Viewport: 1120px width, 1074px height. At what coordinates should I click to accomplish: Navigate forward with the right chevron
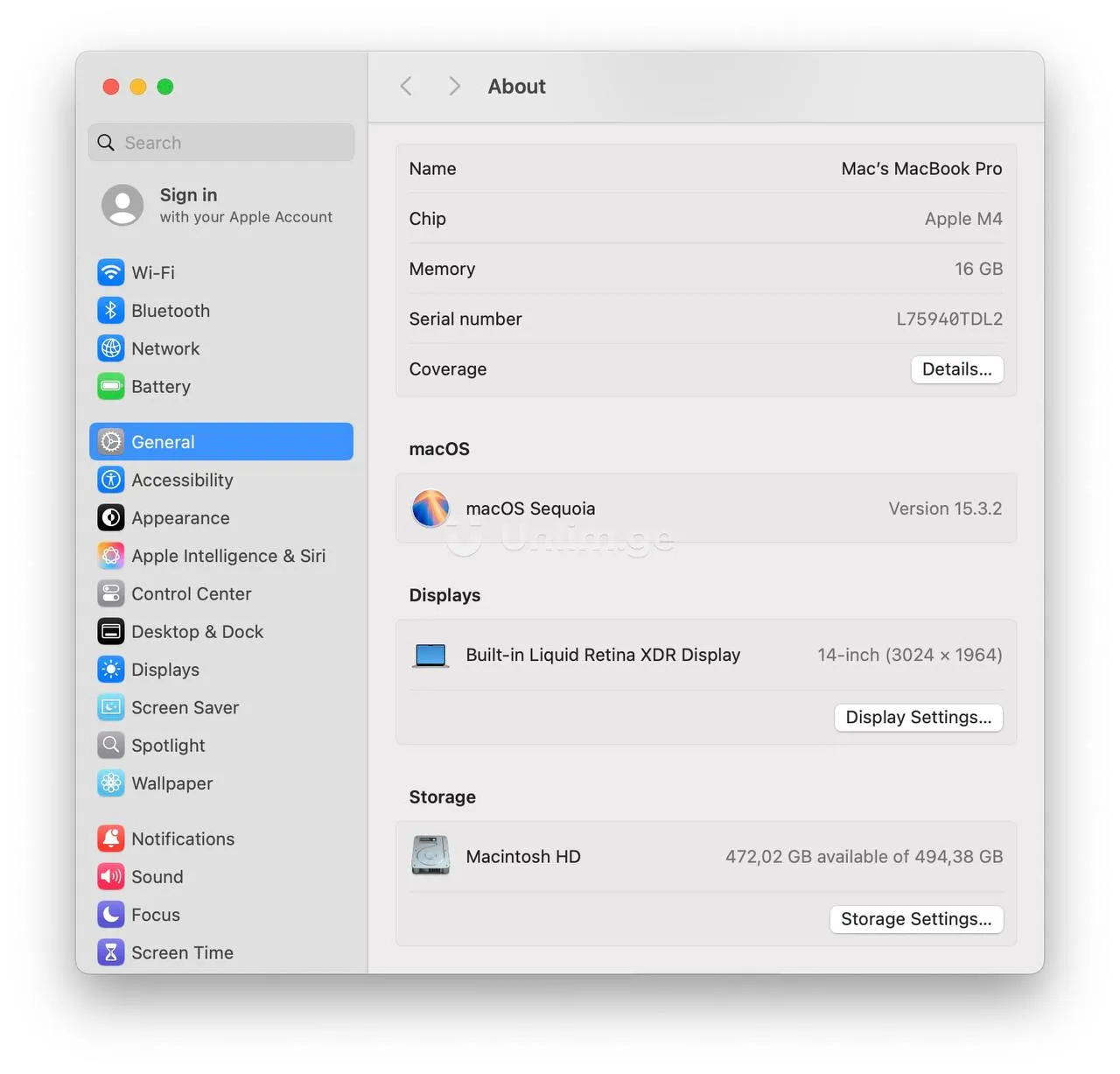click(x=454, y=86)
